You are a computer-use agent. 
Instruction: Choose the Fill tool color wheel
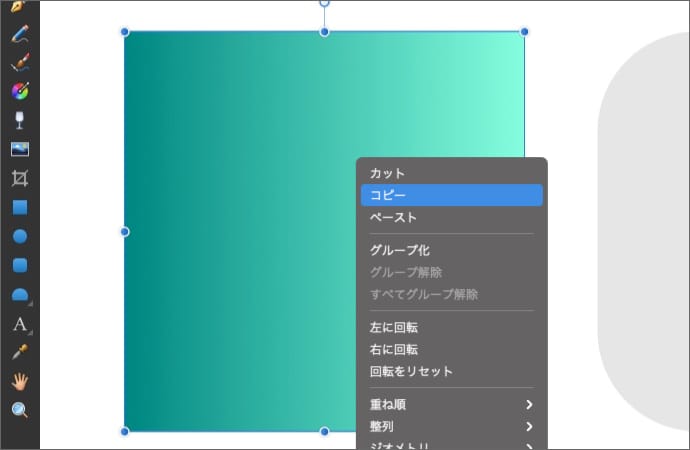pyautogui.click(x=19, y=92)
